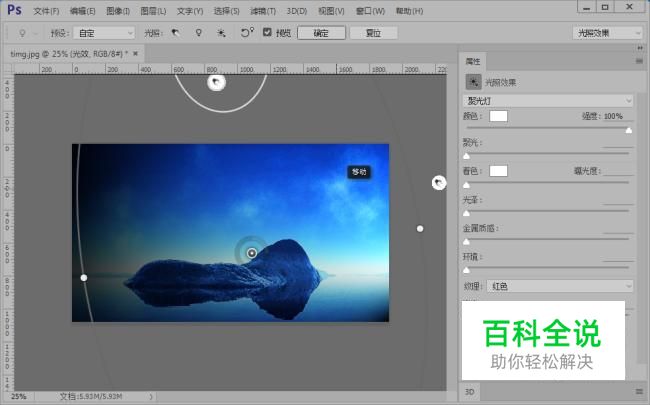Open the 3D(D) menu
This screenshot has width=650, height=405.
(297, 11)
